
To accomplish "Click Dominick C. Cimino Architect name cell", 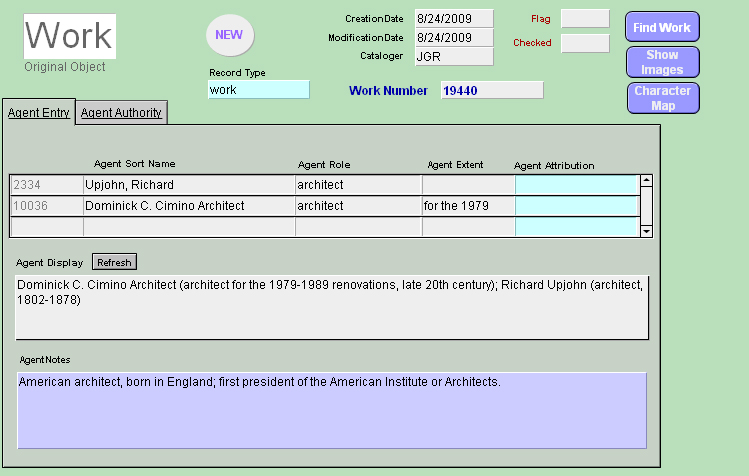I will (x=188, y=206).
